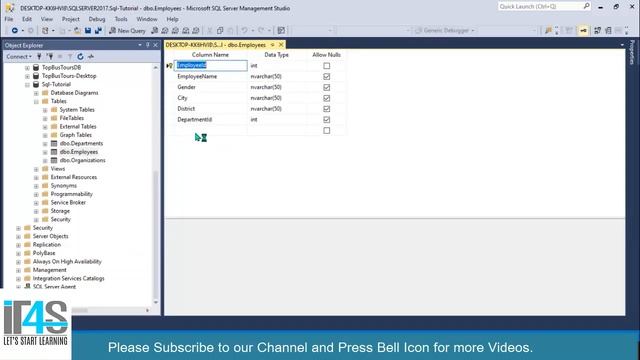Collapse the Sql-Tutorial database node
Viewport: 640px width, 360px height.
pos(27,85)
